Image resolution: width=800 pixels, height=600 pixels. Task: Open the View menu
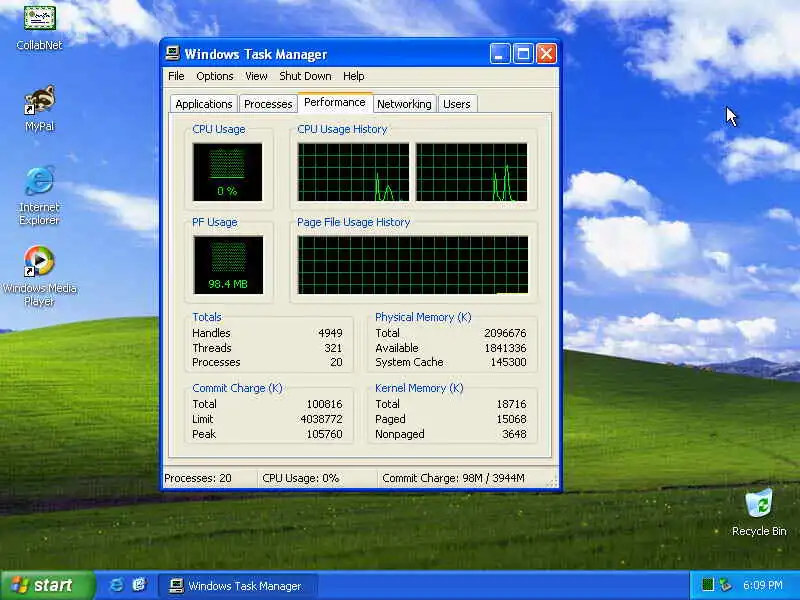tap(256, 76)
